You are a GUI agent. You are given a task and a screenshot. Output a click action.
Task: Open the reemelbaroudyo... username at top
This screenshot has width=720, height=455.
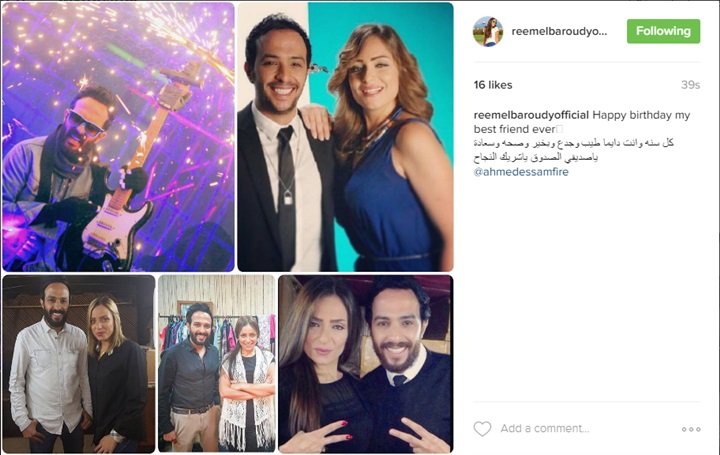[559, 31]
